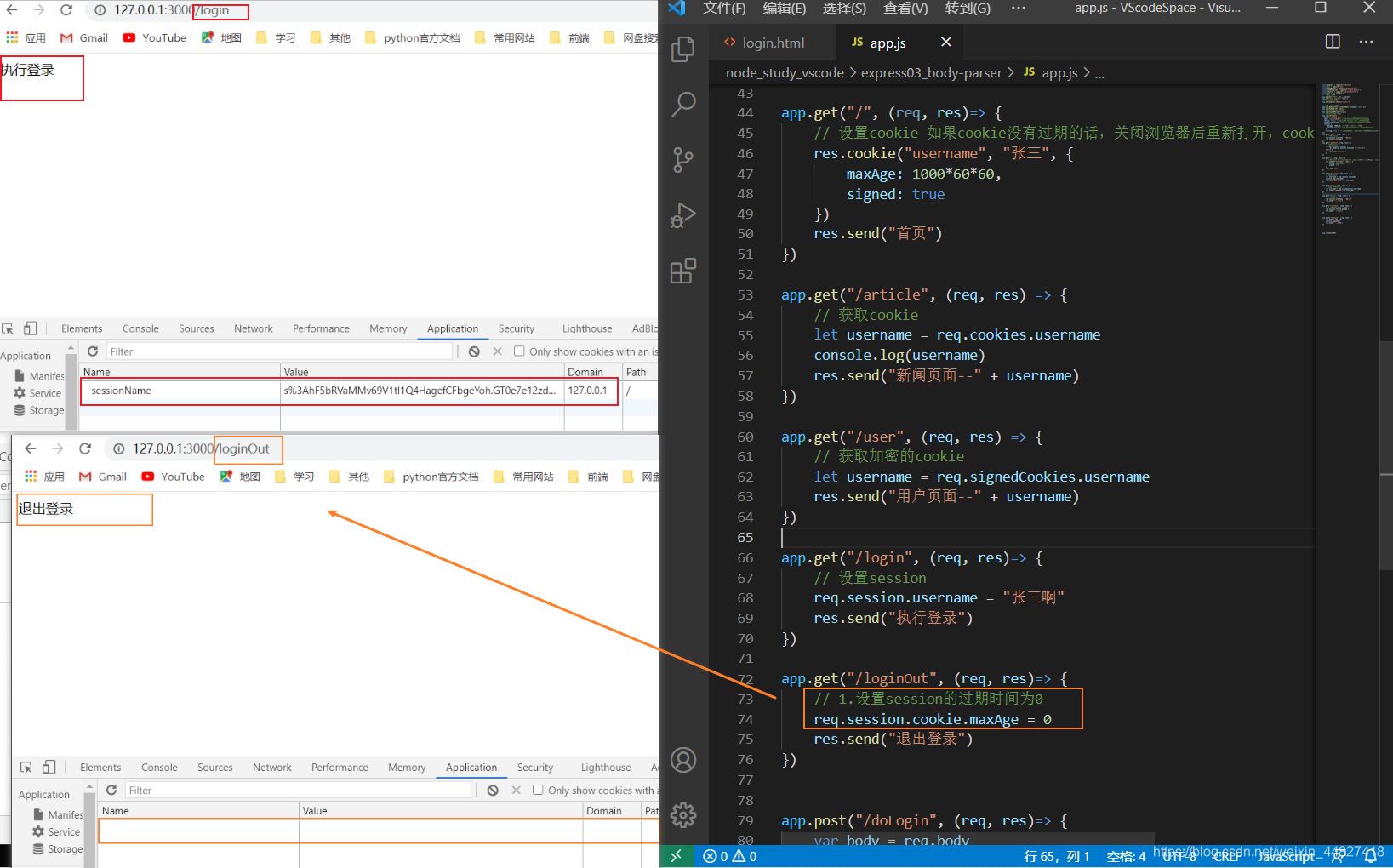Expand the hidden menus ellipsis in VS Code
Screen dimensions: 1393x868
pos(1018,9)
